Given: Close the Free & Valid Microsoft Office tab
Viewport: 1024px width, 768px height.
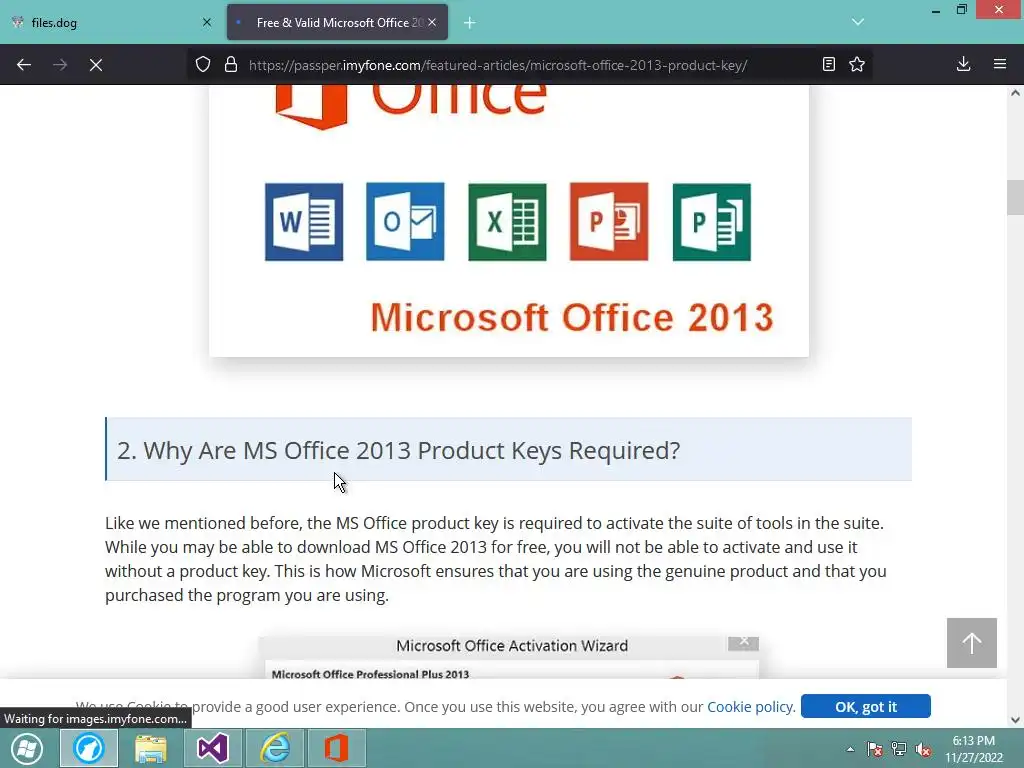Looking at the screenshot, I should (x=432, y=22).
